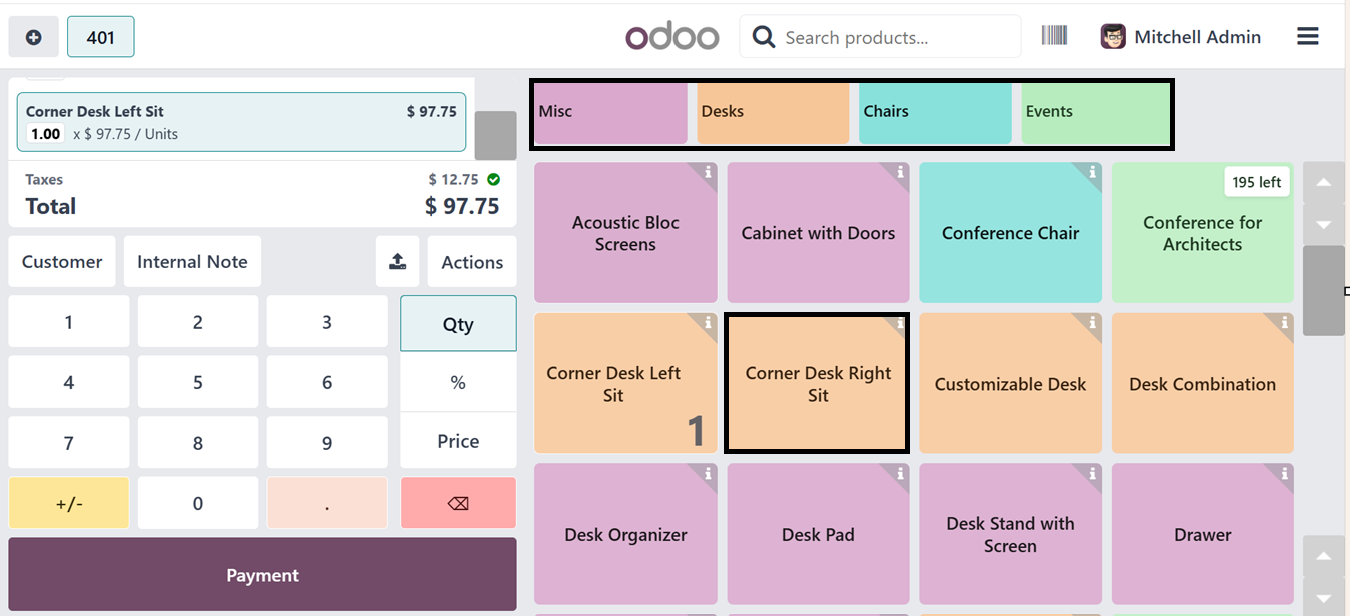The height and width of the screenshot is (616, 1350).
Task: Toggle the +/- sign key
Action: [x=69, y=503]
